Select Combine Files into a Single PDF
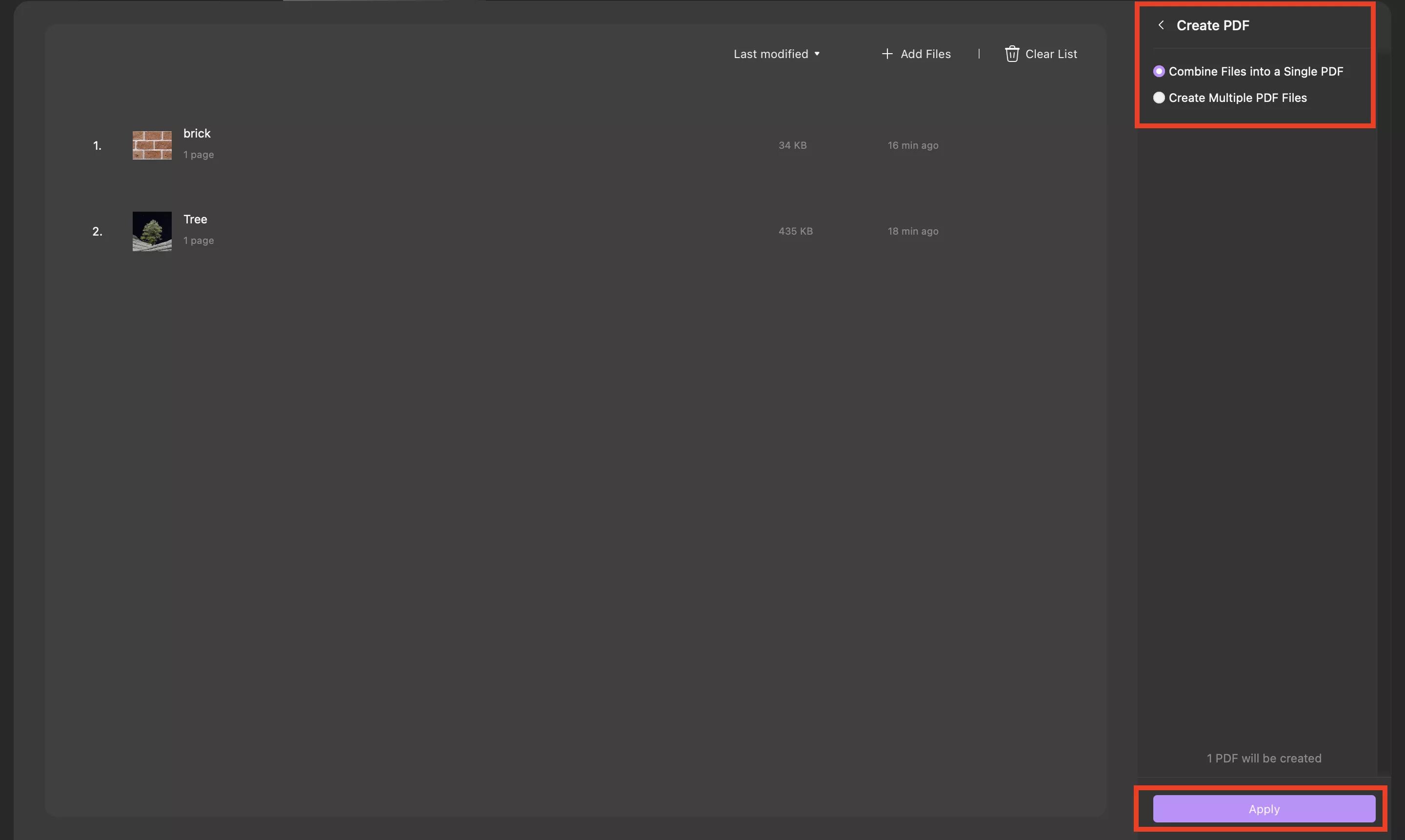This screenshot has width=1405, height=840. (x=1248, y=71)
